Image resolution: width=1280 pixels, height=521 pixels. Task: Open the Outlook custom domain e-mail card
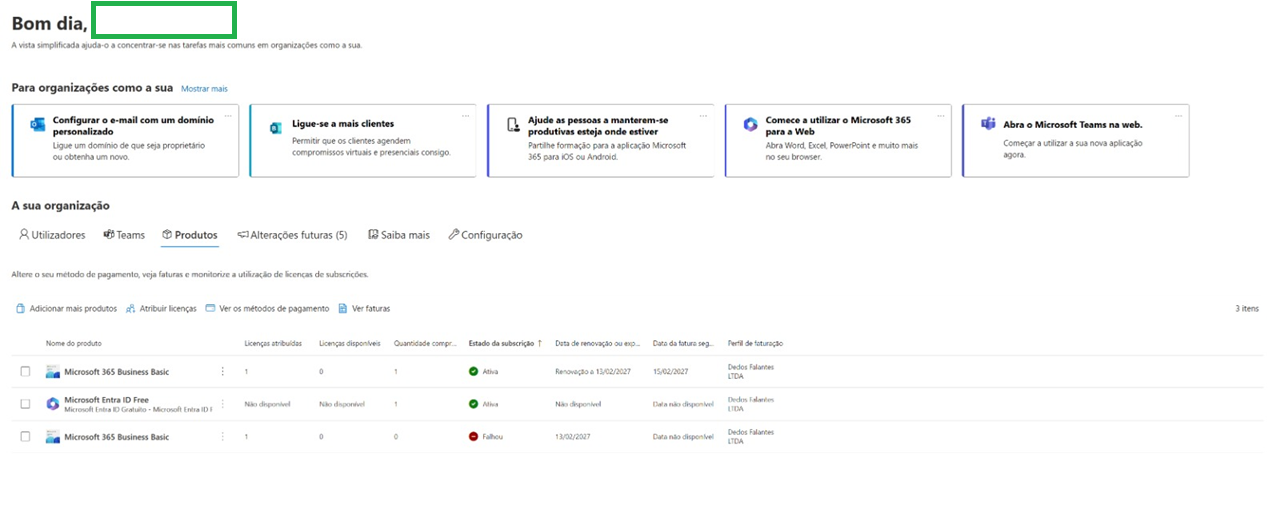tap(125, 141)
